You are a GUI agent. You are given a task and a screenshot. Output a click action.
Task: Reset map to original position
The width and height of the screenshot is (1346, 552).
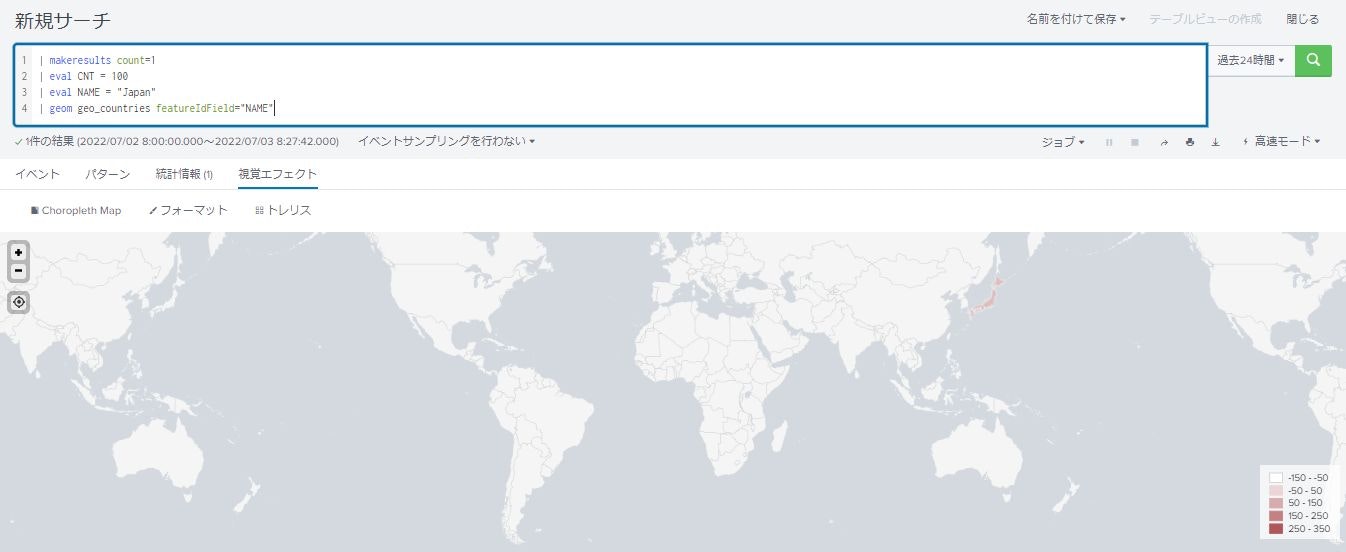18,302
